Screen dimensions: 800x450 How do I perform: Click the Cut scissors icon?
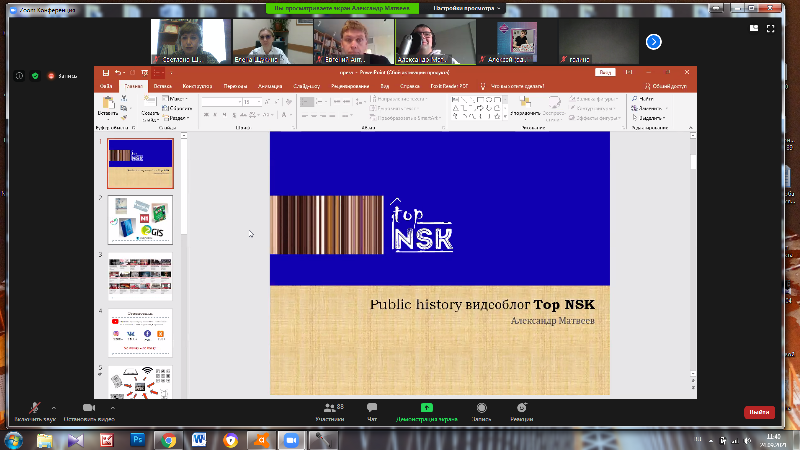tap(124, 98)
